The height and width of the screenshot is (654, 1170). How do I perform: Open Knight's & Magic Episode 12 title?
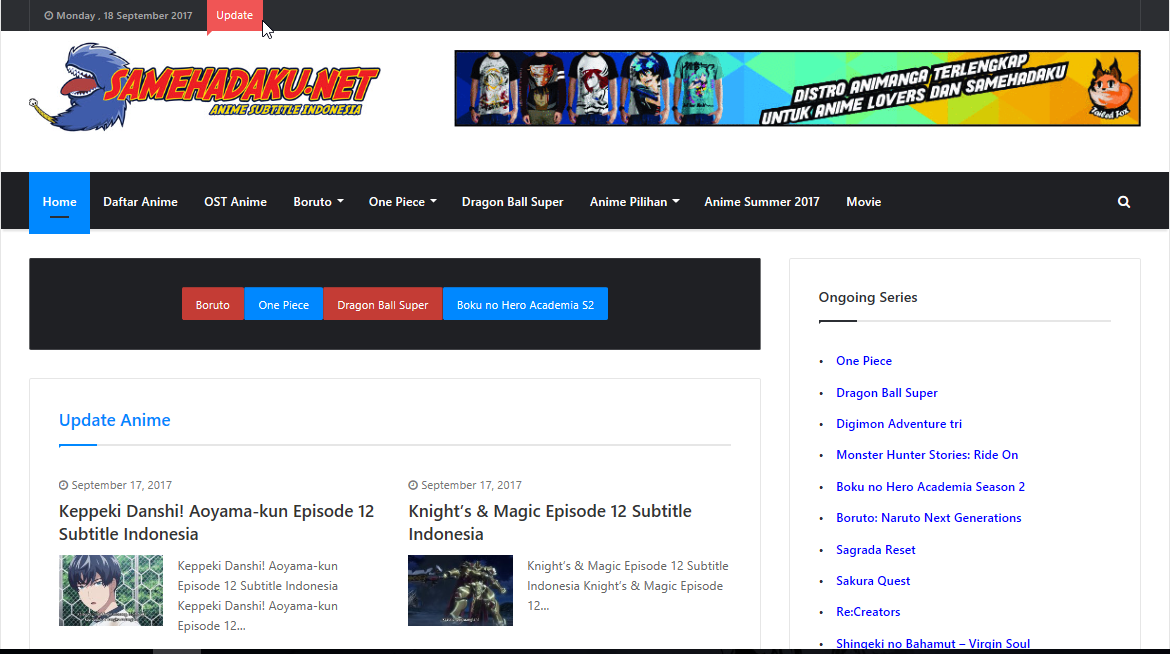pos(550,523)
